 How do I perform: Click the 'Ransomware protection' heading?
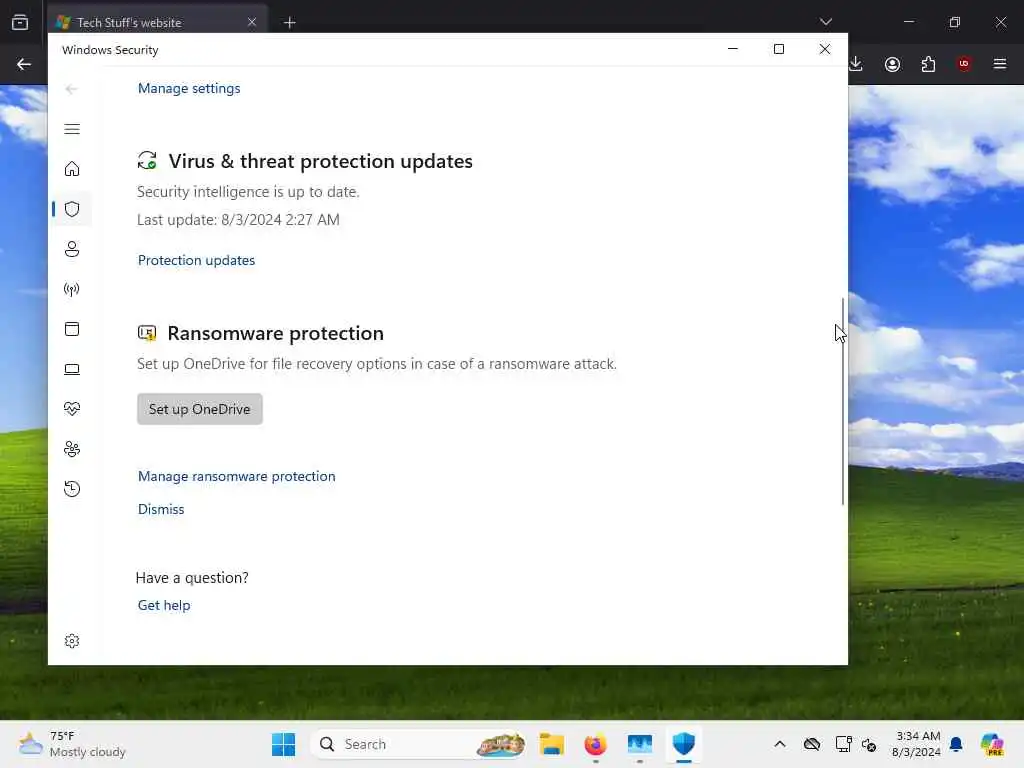[x=276, y=333]
